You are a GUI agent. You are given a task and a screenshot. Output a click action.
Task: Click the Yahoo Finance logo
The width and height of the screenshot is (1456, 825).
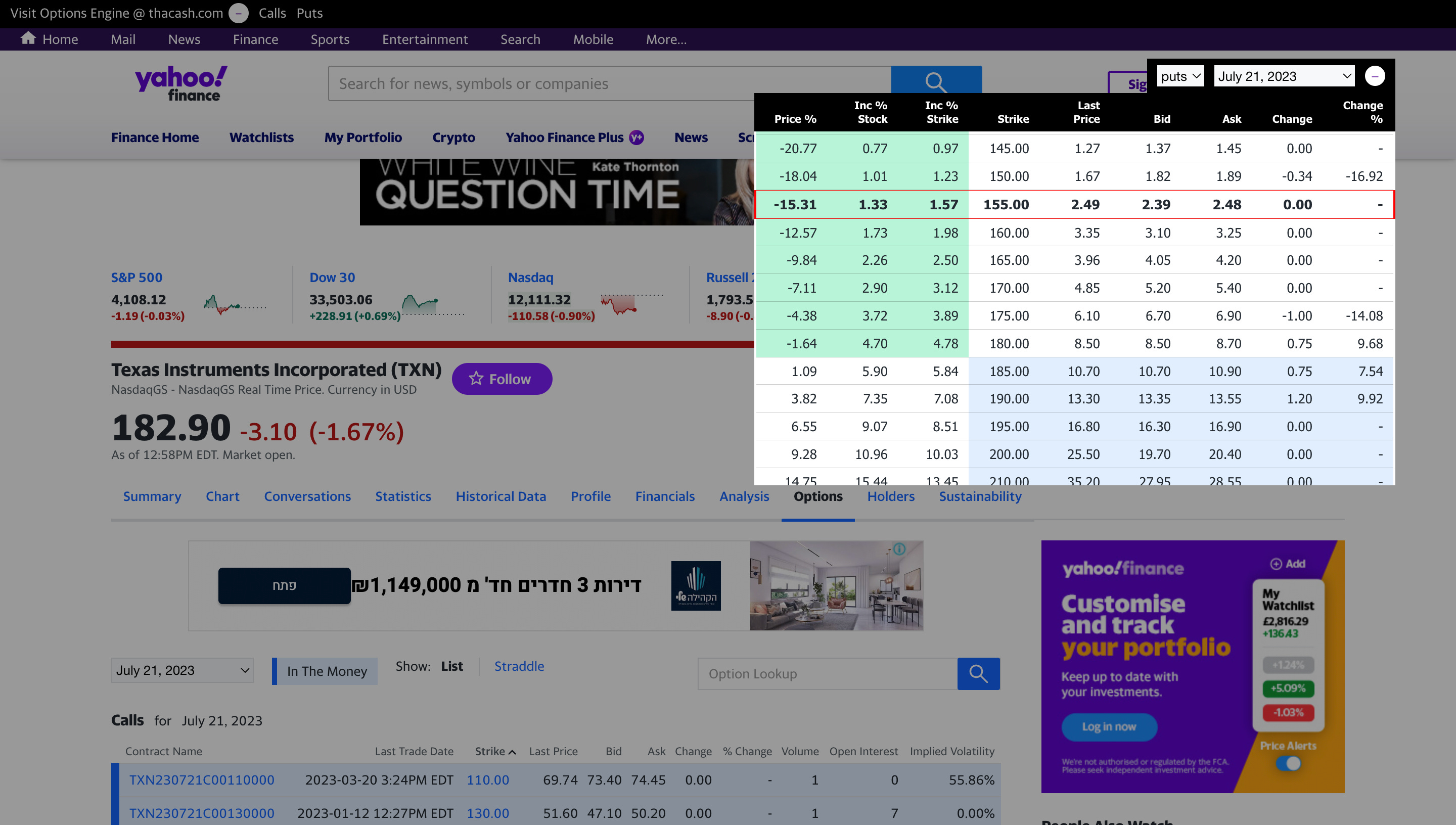coord(181,83)
